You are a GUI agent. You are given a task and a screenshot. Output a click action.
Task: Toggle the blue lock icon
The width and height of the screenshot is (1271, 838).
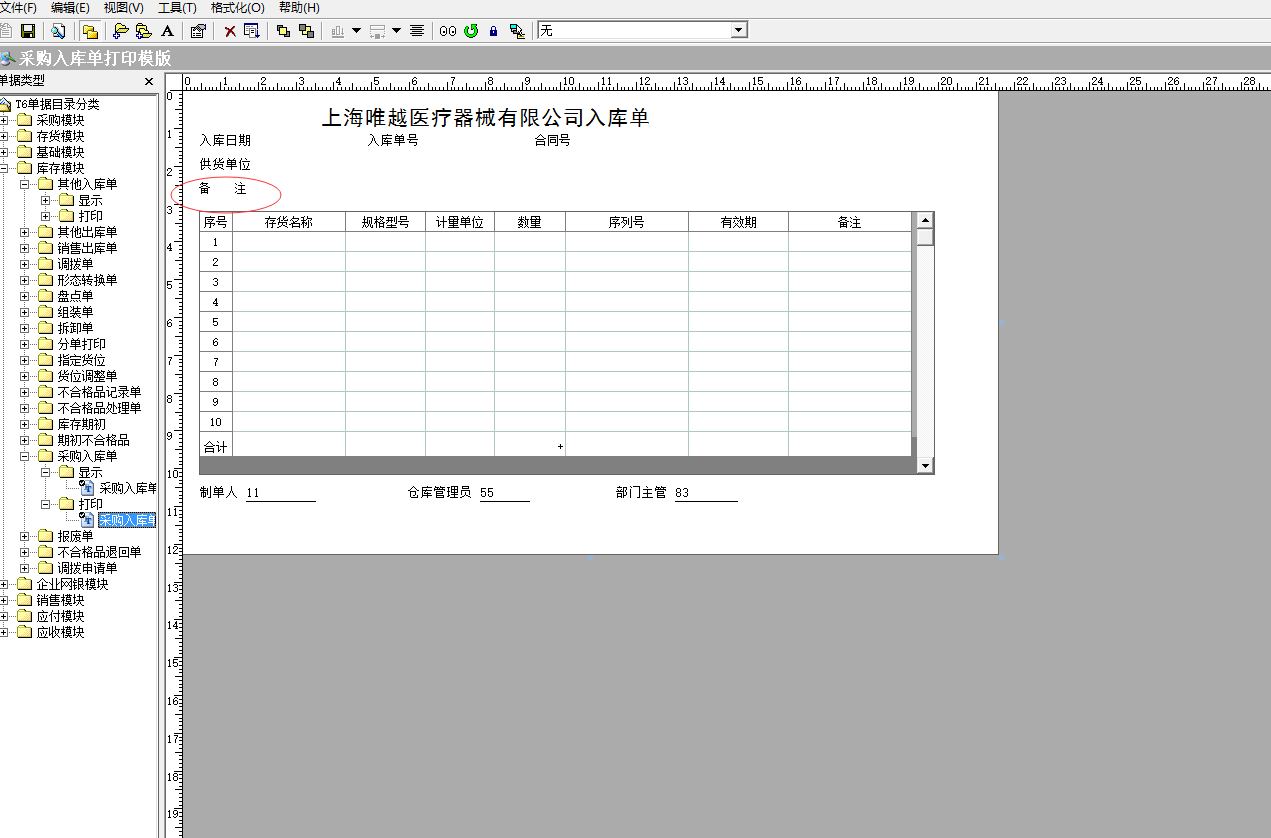click(493, 31)
